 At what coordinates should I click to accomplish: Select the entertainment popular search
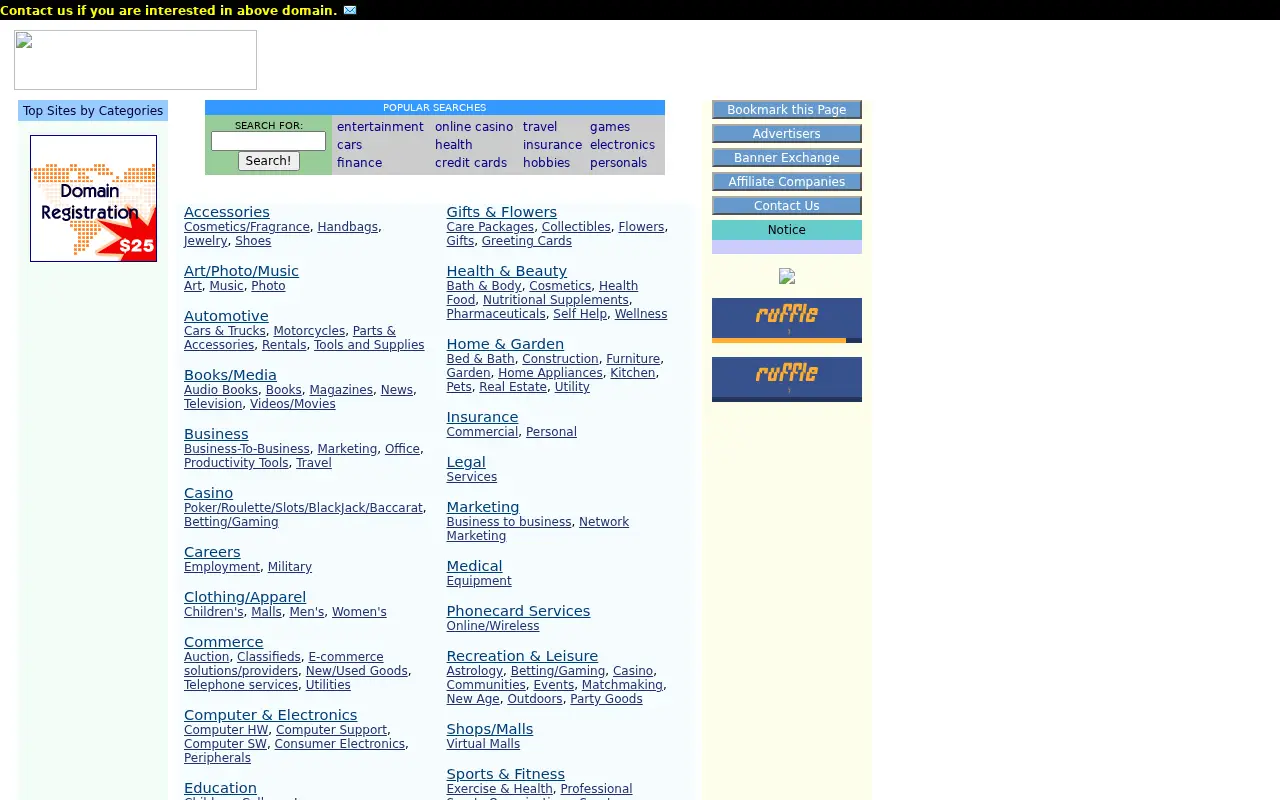(x=380, y=127)
